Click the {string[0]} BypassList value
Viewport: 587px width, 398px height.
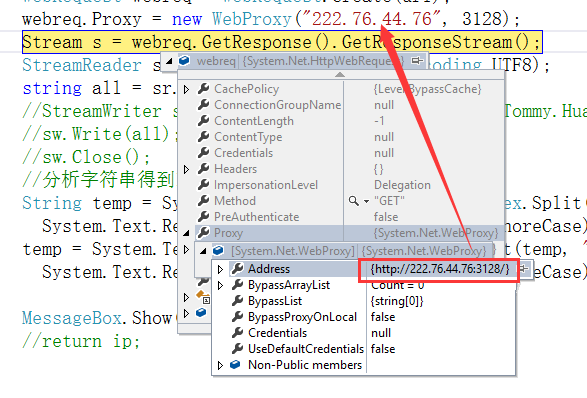(x=397, y=301)
